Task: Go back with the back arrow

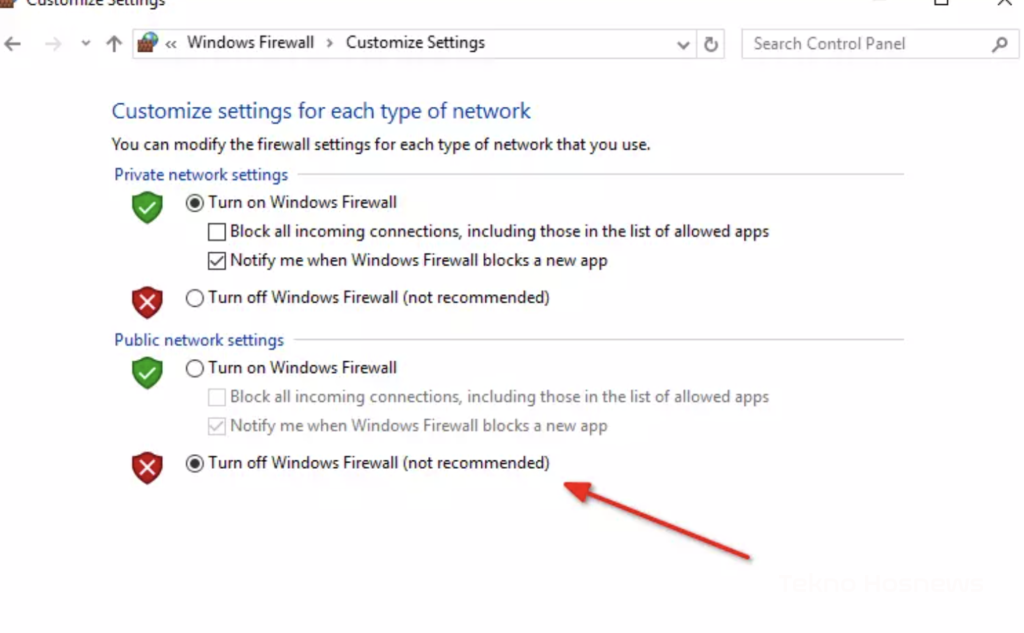Action: pyautogui.click(x=12, y=44)
